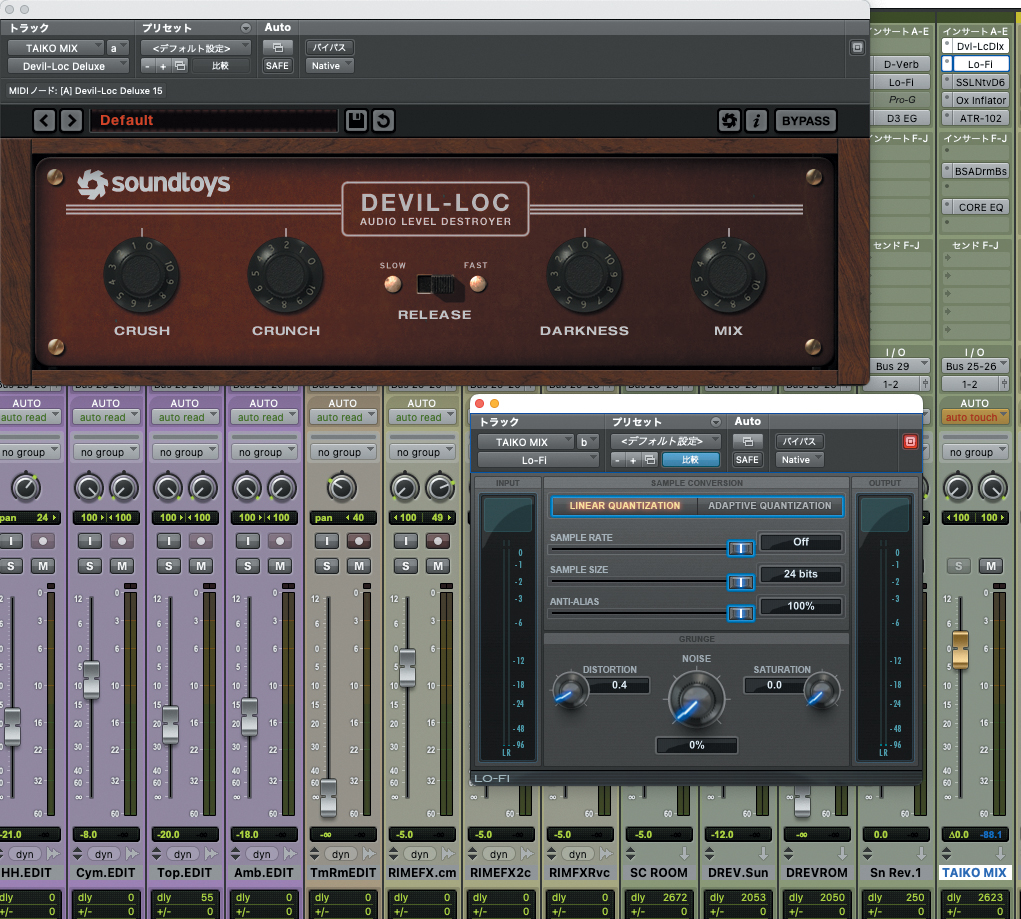Load the previous preset arrow in Devil-Loc

pyautogui.click(x=44, y=120)
